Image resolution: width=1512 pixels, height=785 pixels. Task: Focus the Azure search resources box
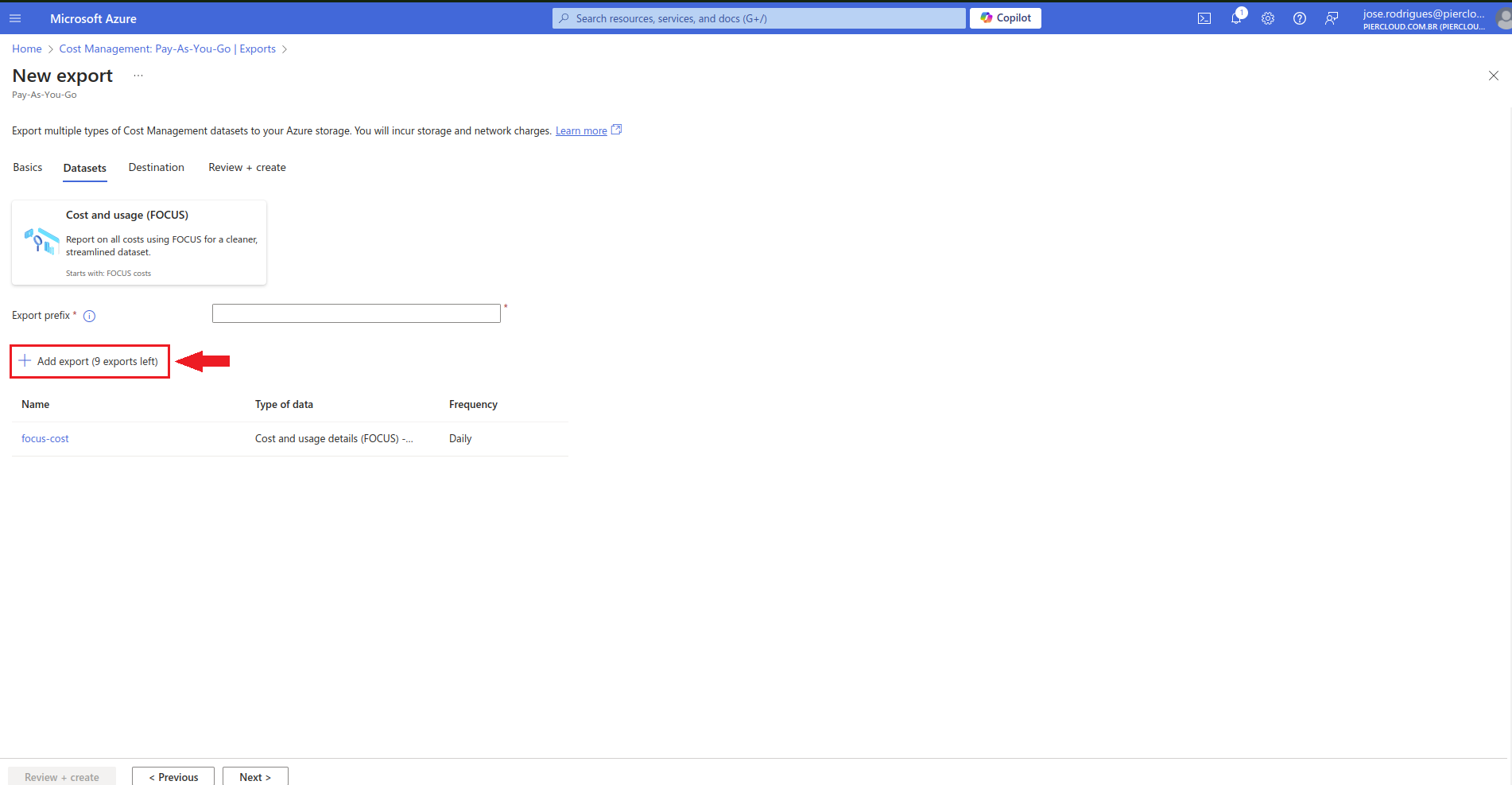point(759,18)
